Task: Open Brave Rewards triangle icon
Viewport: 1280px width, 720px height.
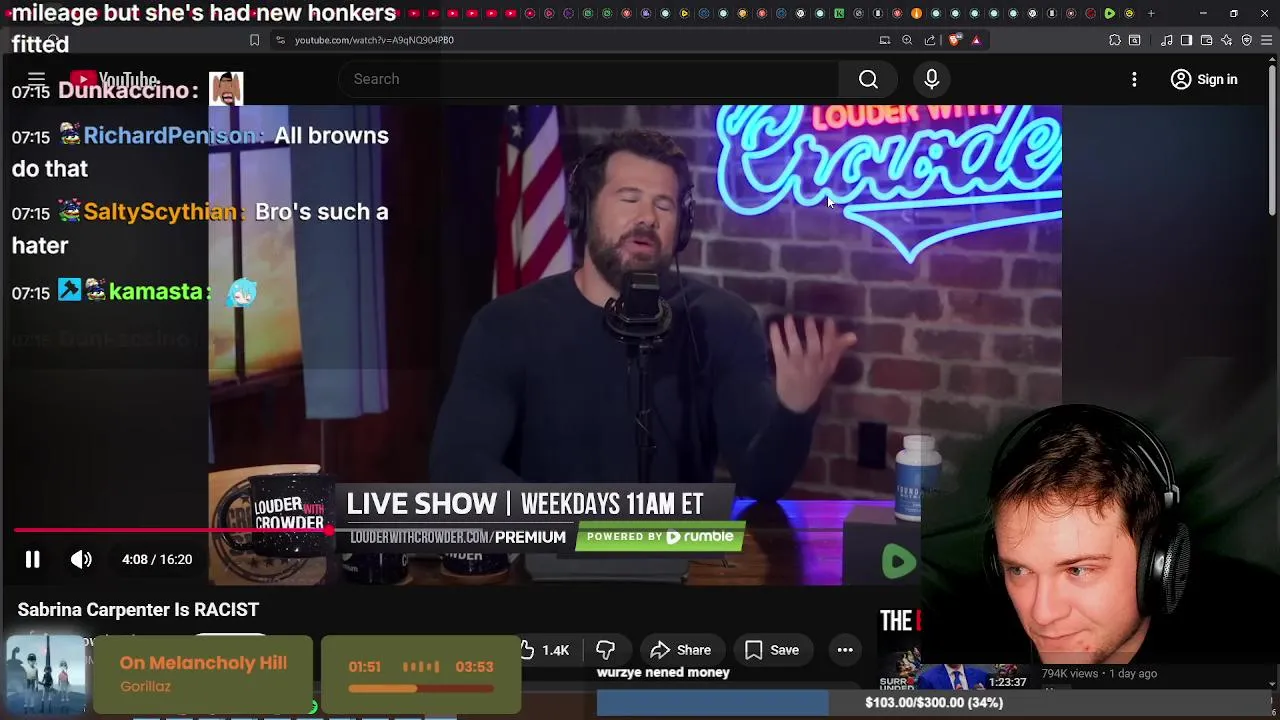Action: (x=976, y=40)
